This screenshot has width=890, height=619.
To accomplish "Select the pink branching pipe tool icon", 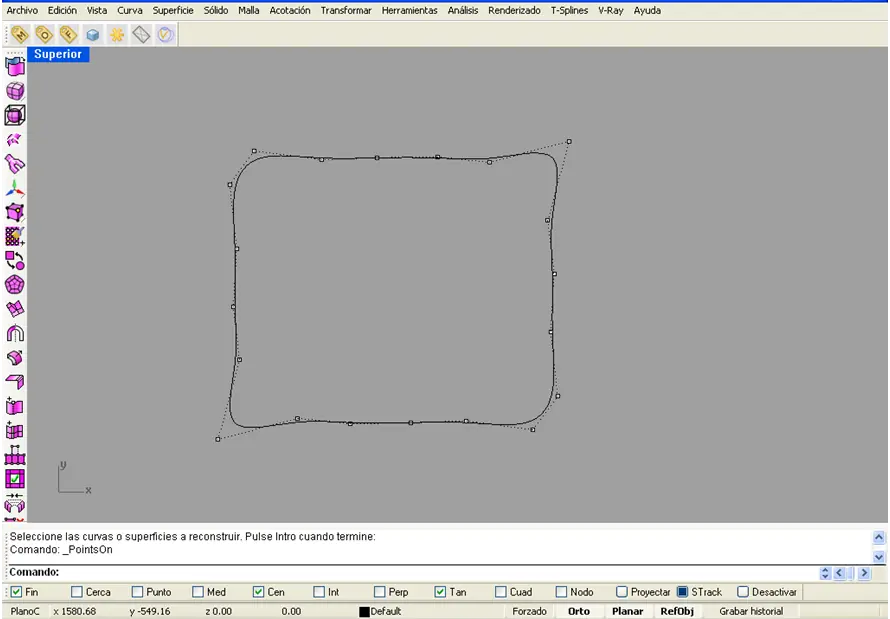I will 15,164.
